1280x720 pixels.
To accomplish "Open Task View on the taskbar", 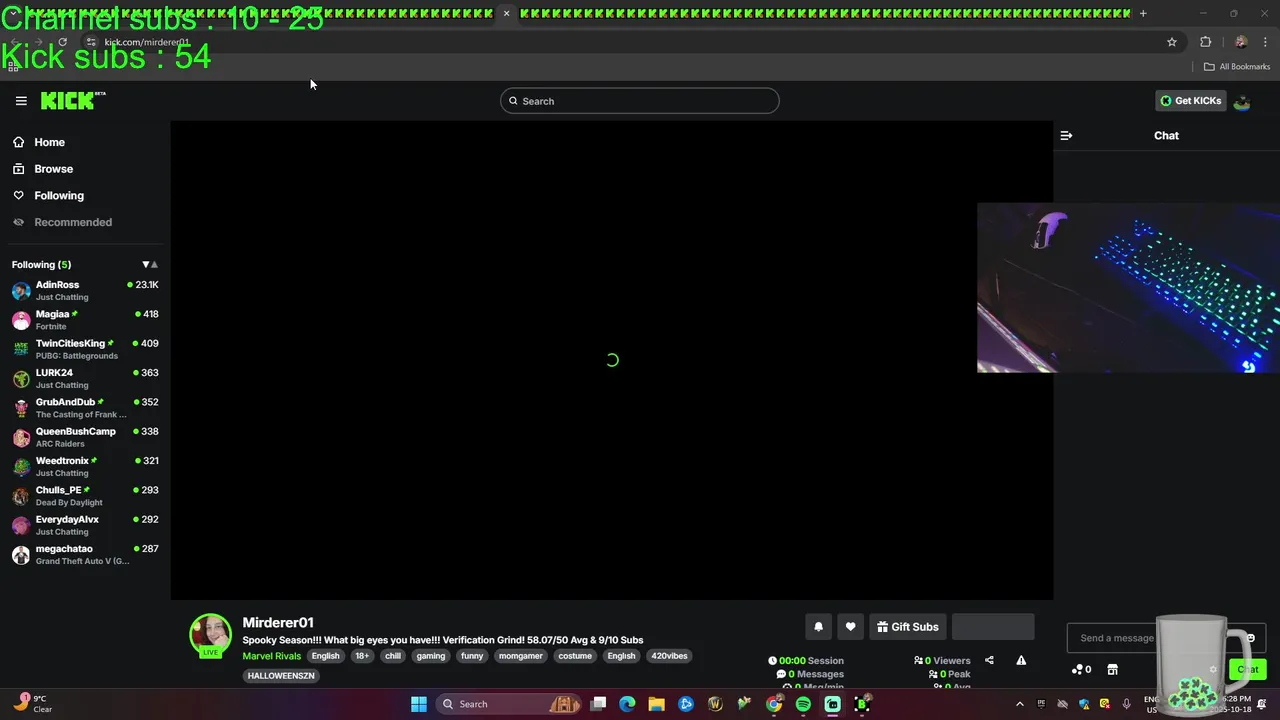I will 598,704.
